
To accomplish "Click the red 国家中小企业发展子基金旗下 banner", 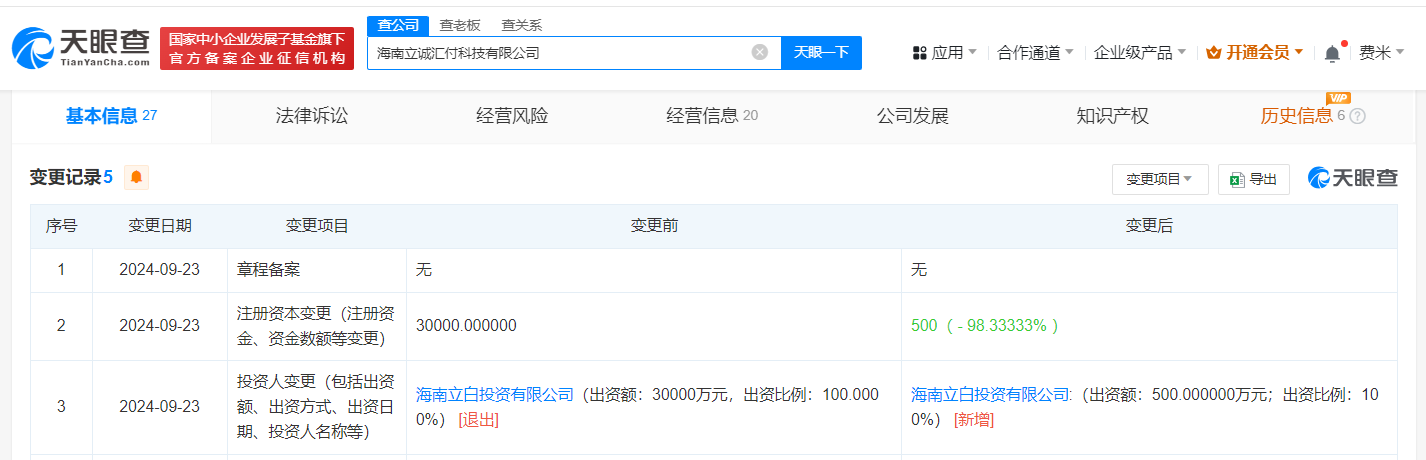I will (257, 49).
